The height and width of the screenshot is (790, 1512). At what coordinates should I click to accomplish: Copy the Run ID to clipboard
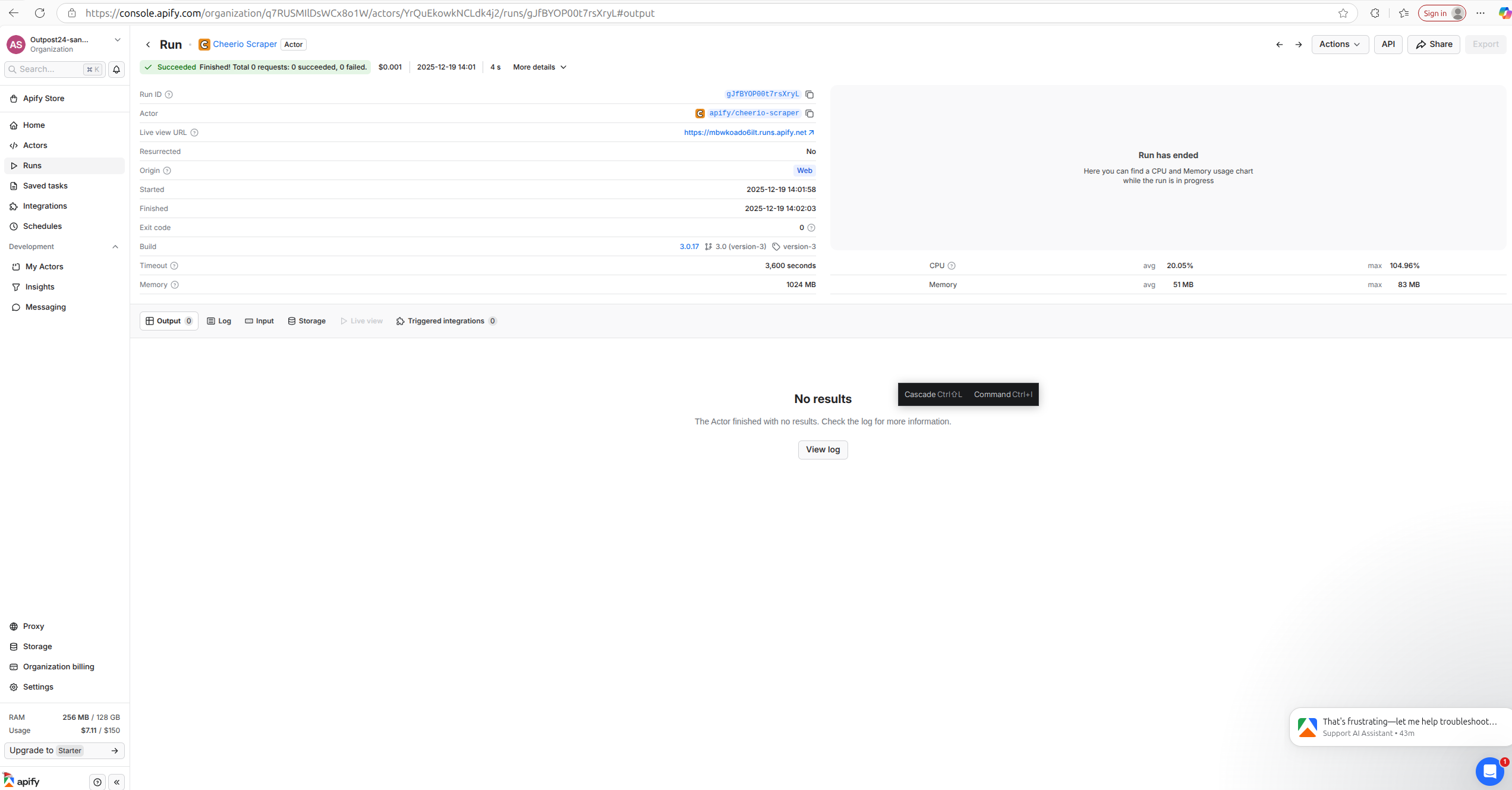tap(809, 95)
